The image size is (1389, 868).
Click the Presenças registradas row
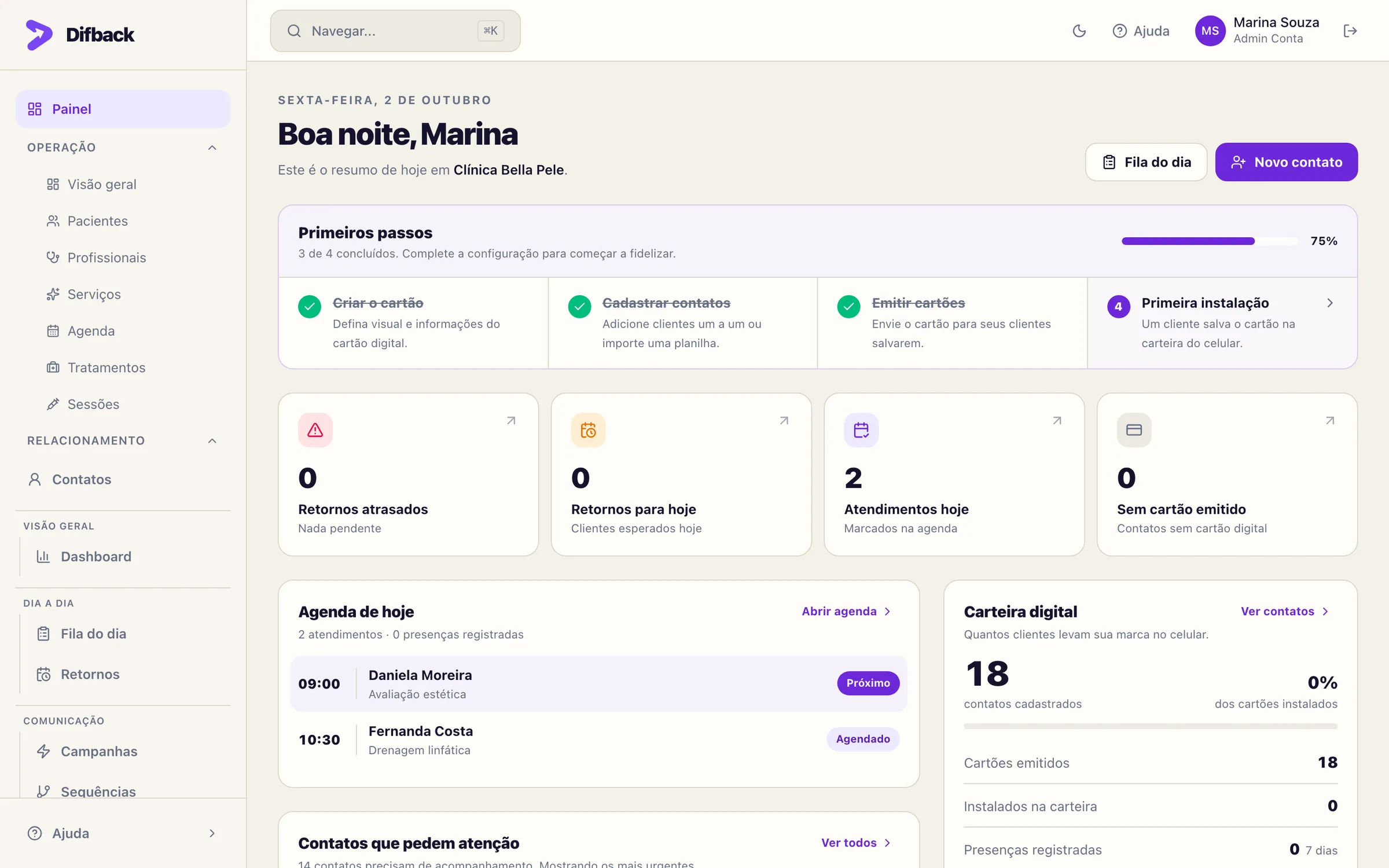pyautogui.click(x=1151, y=849)
